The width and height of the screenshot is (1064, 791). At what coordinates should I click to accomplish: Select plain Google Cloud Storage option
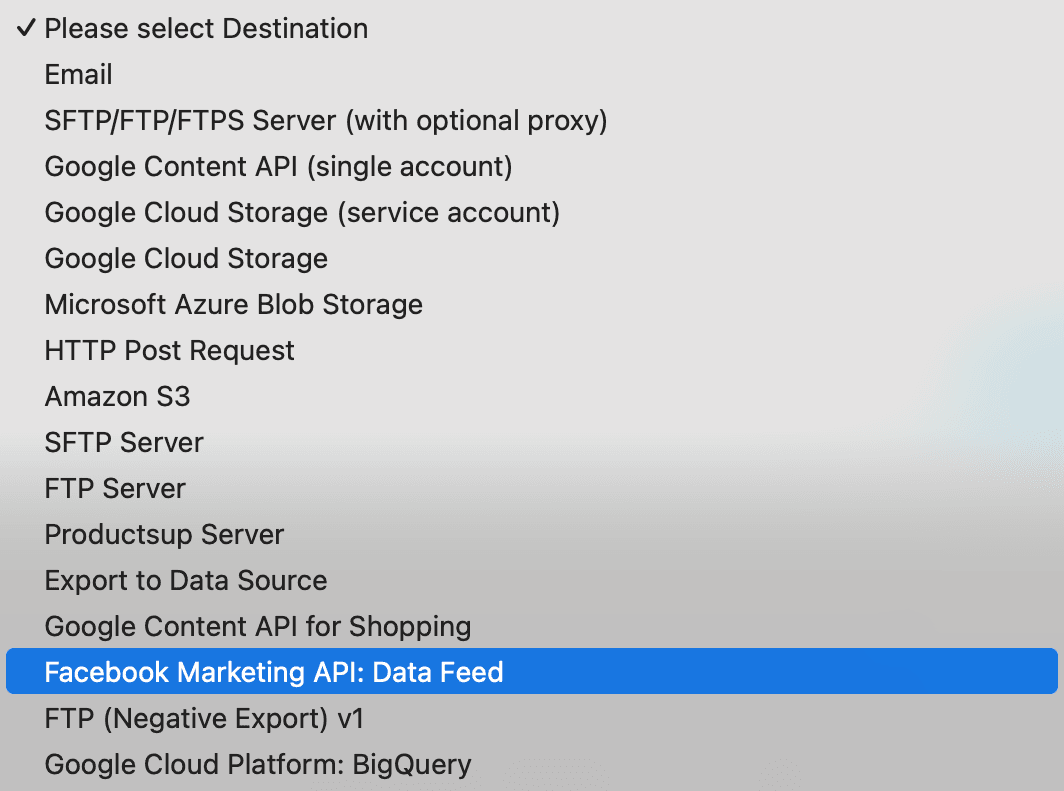pyautogui.click(x=186, y=259)
